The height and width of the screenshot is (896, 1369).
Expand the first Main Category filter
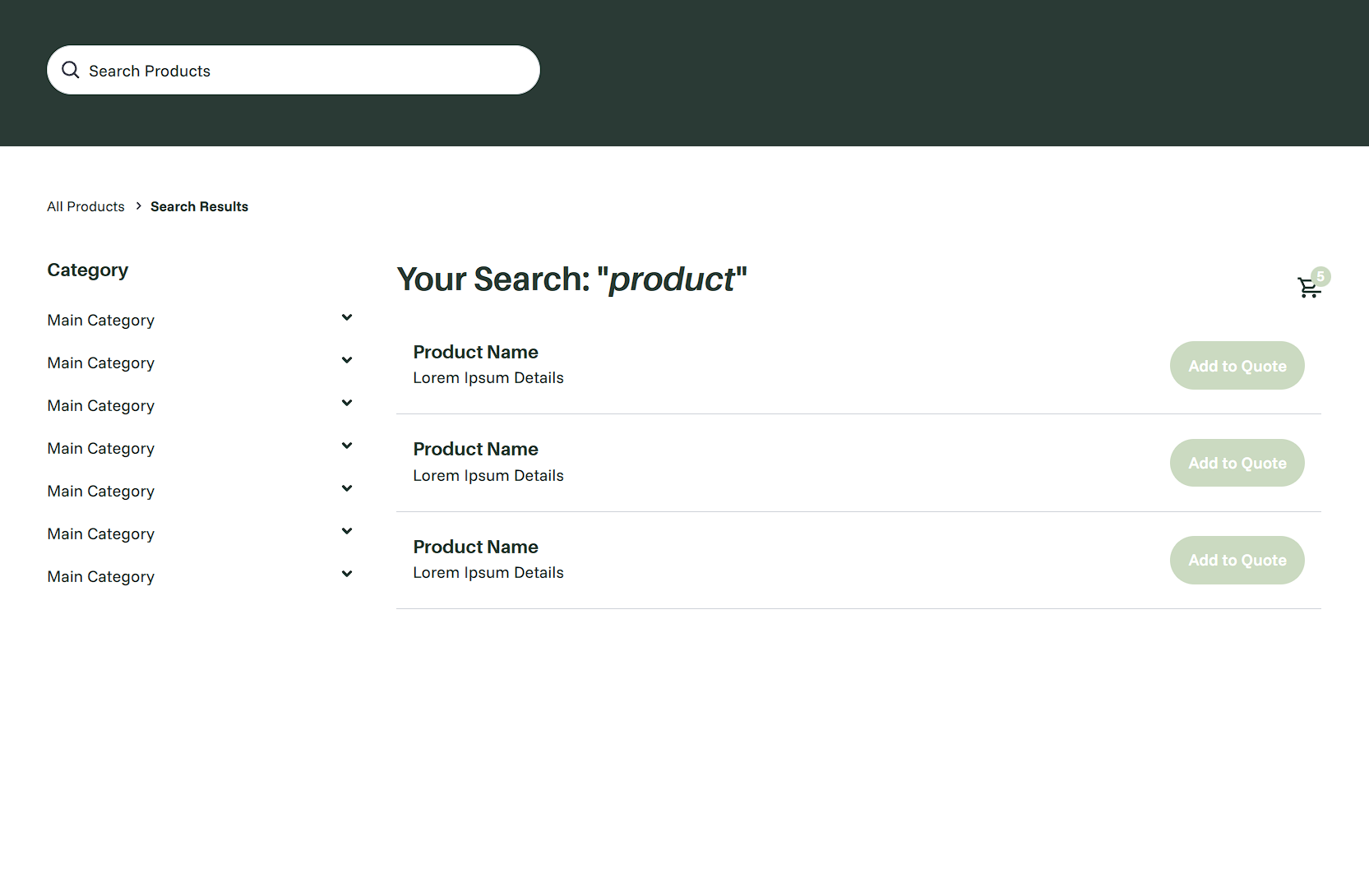coord(347,316)
